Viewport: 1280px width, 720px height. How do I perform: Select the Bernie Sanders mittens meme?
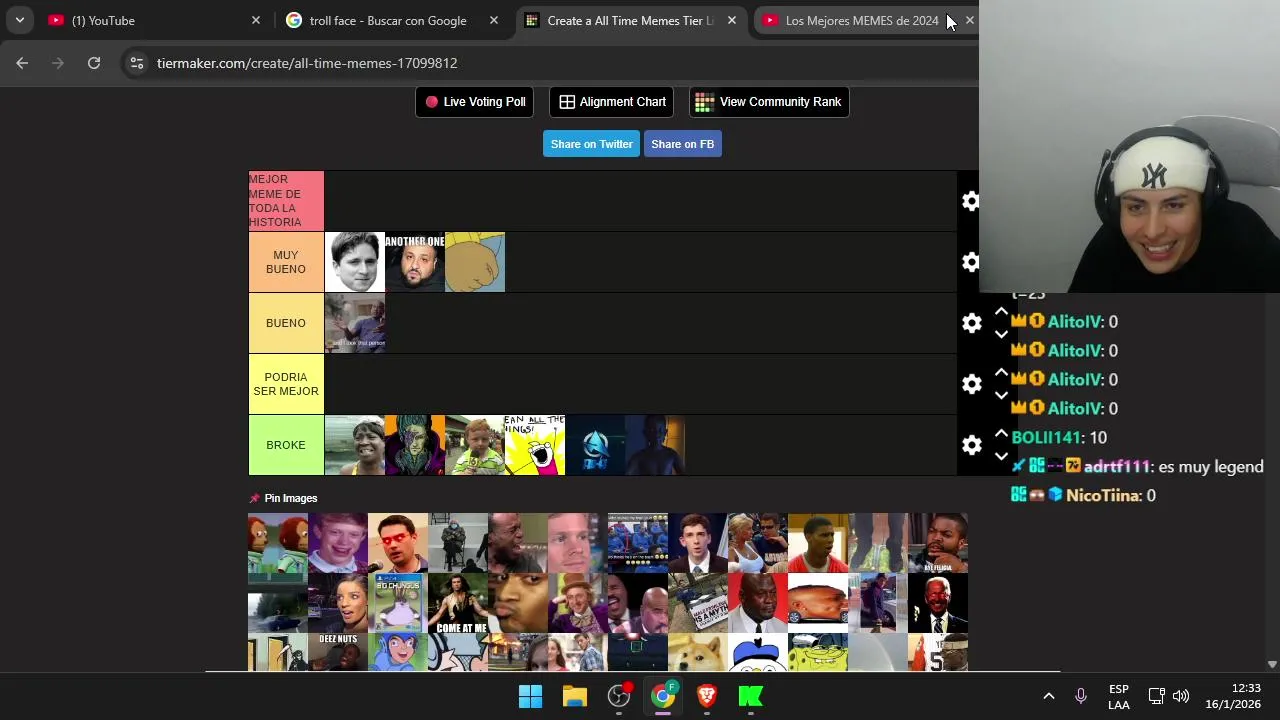[x=458, y=543]
